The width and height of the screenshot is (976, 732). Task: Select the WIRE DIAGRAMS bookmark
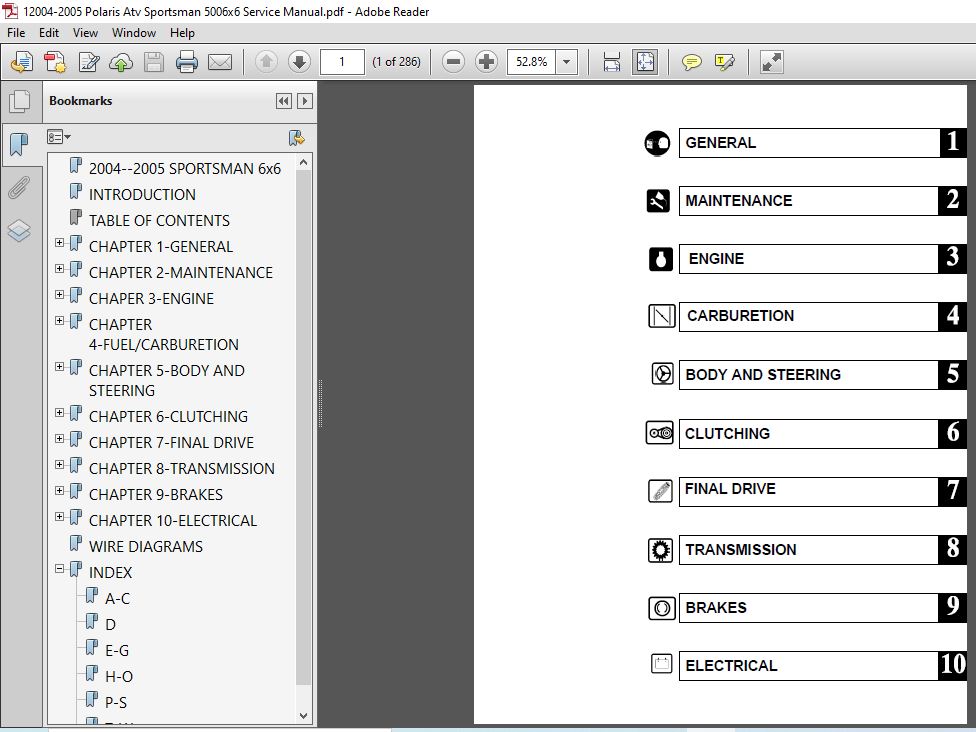coord(146,547)
